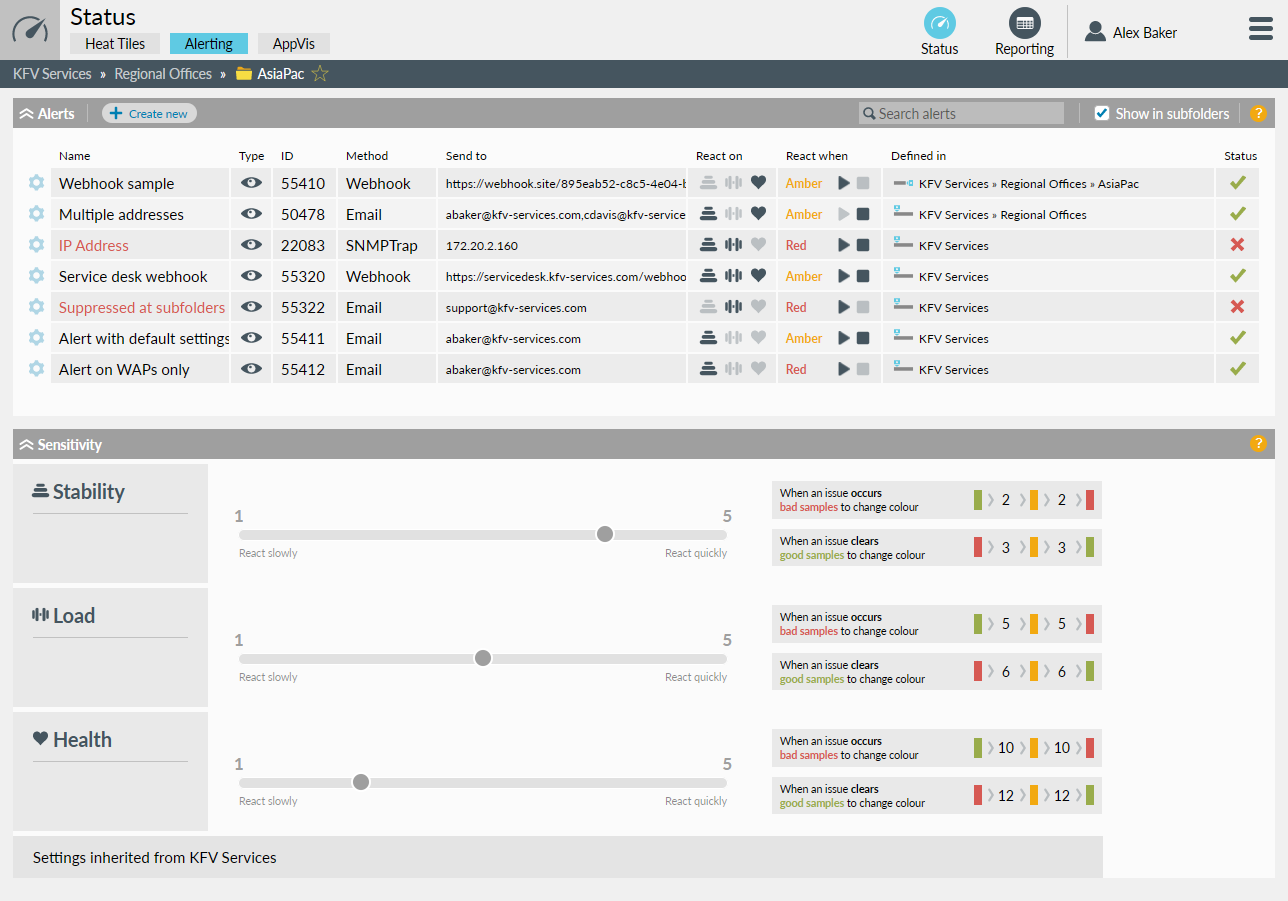Click the Create new alert button
The width and height of the screenshot is (1288, 901).
point(149,114)
